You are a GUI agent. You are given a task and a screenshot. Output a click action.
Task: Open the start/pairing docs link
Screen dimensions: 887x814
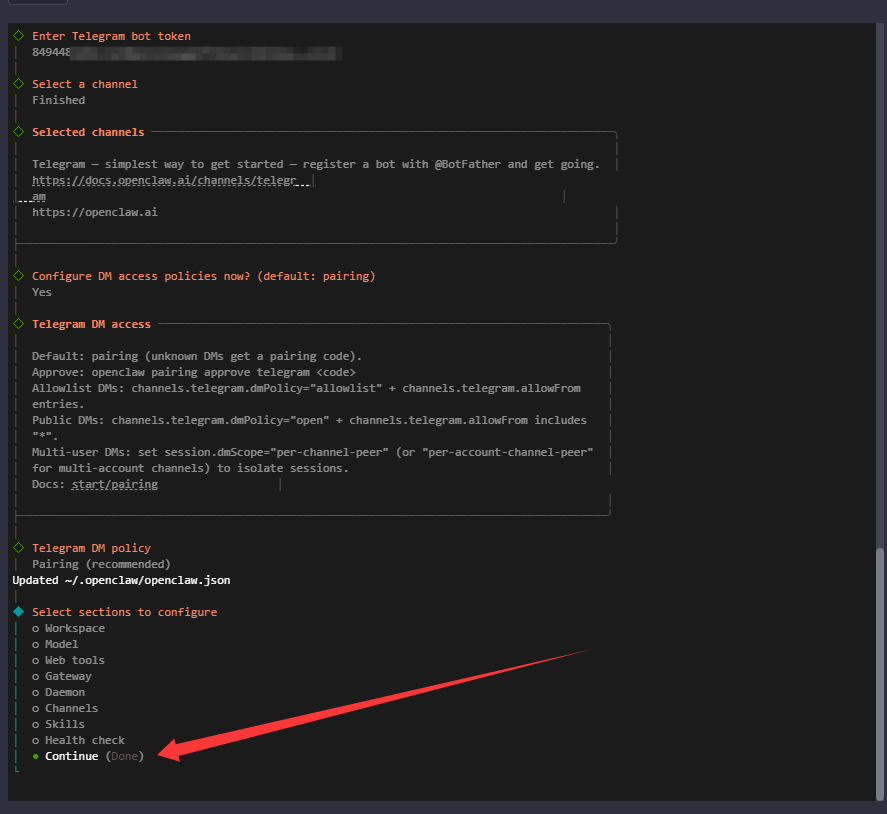click(114, 484)
